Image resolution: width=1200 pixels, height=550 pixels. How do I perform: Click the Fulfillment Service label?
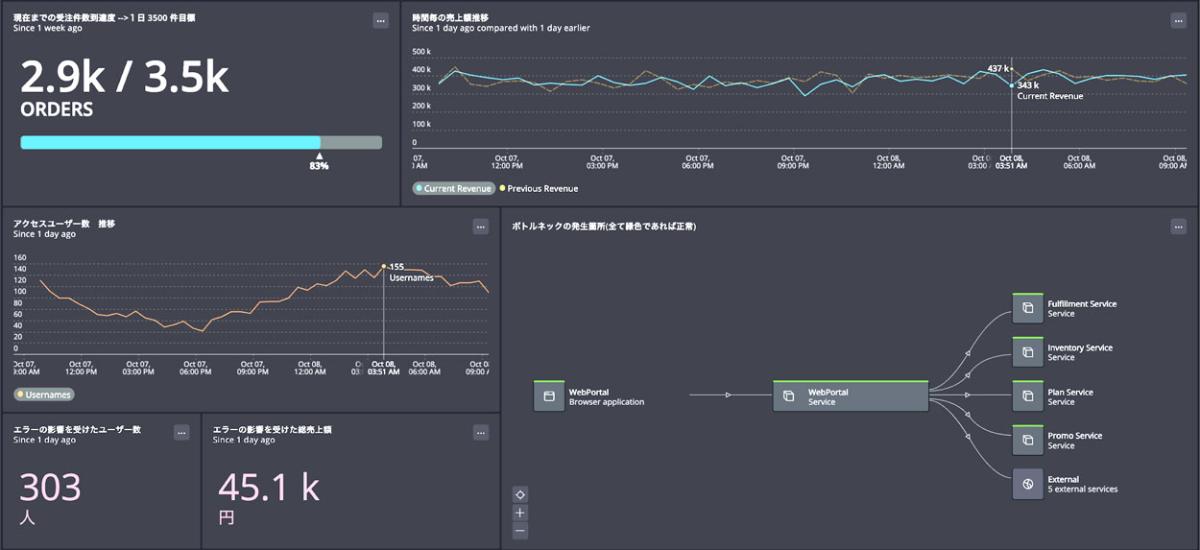point(1082,304)
